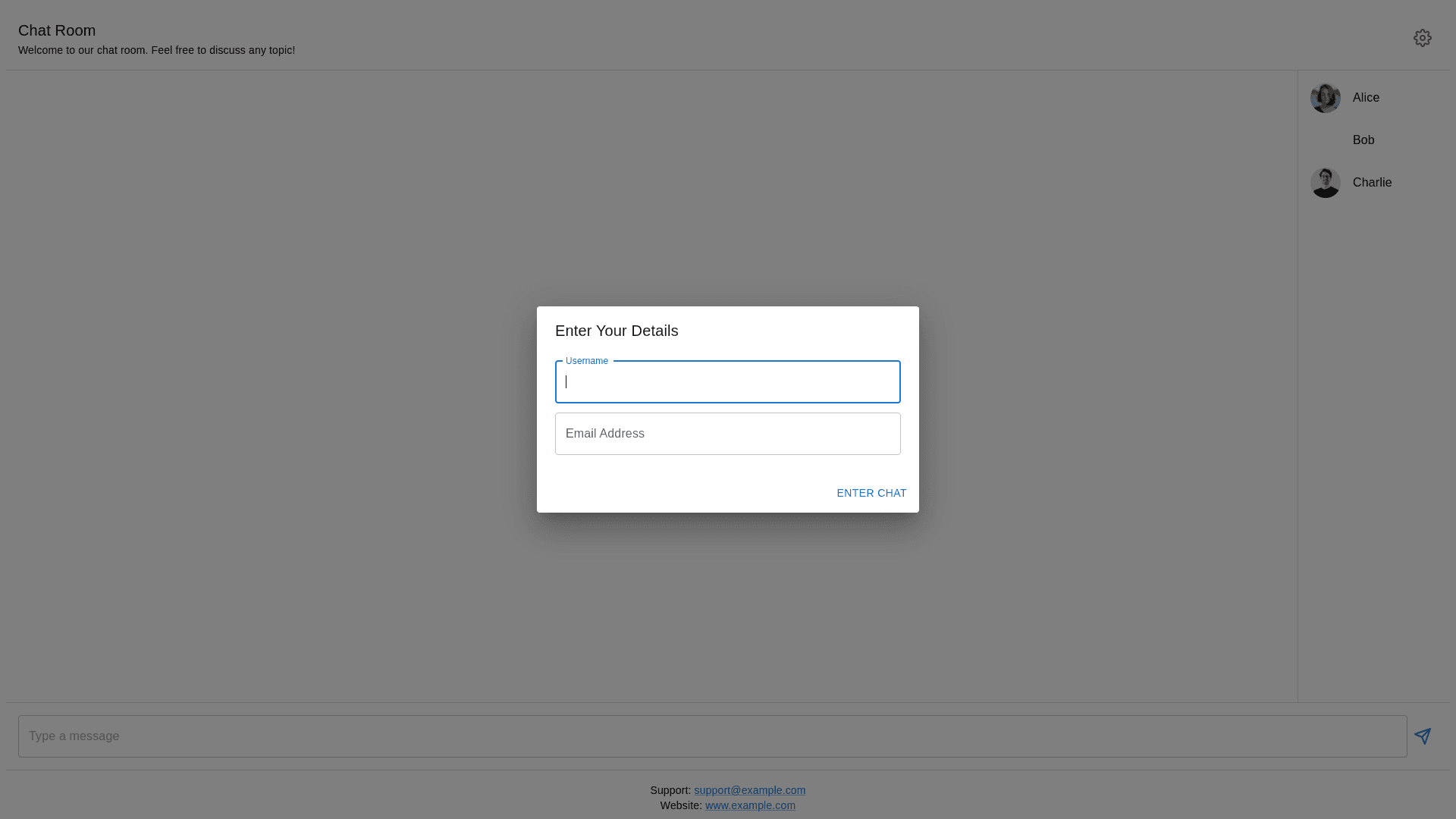Visit the www.example.com website link
The width and height of the screenshot is (1456, 819).
pos(750,805)
